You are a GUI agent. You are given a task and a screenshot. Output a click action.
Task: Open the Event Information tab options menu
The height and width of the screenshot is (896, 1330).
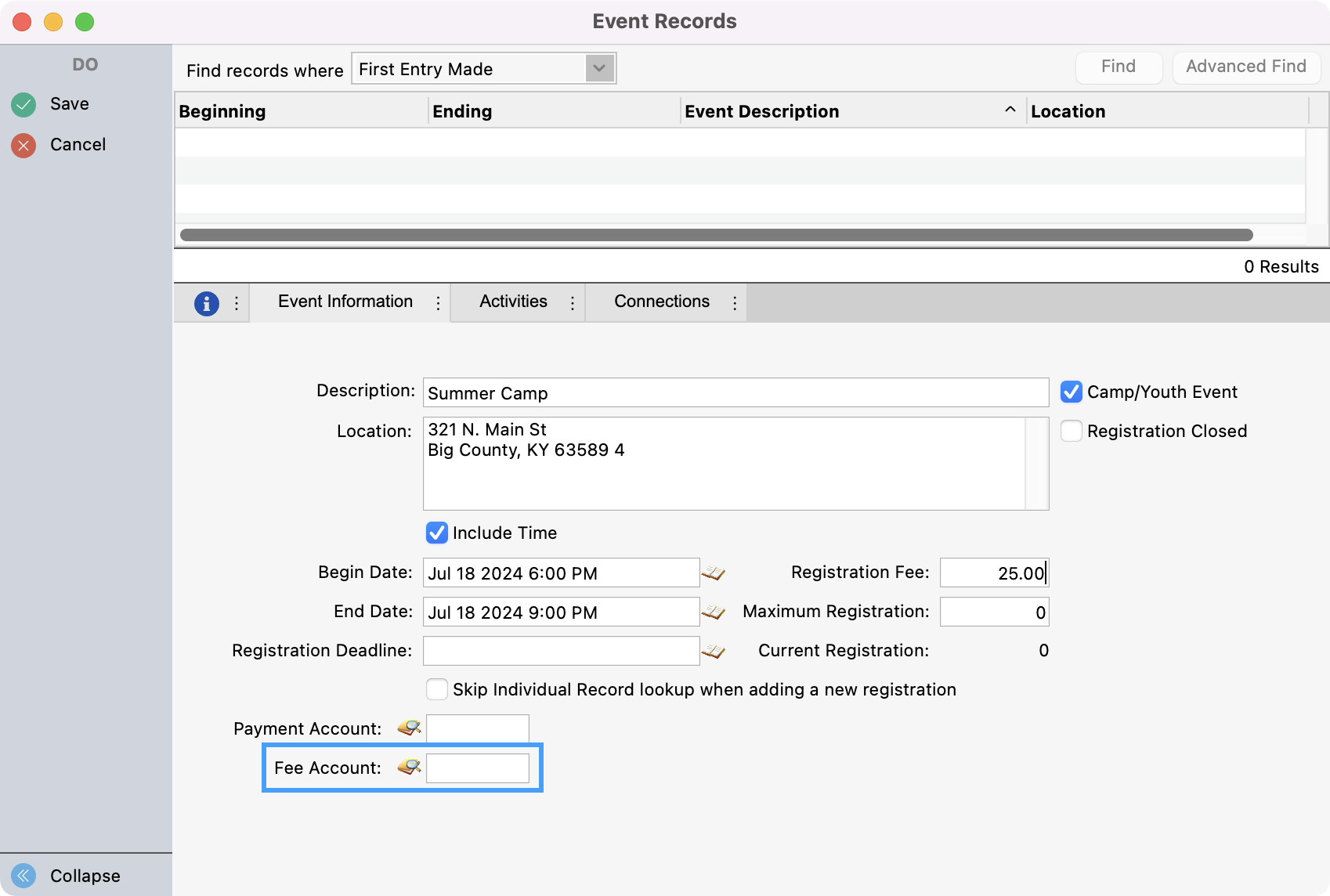[x=438, y=303]
